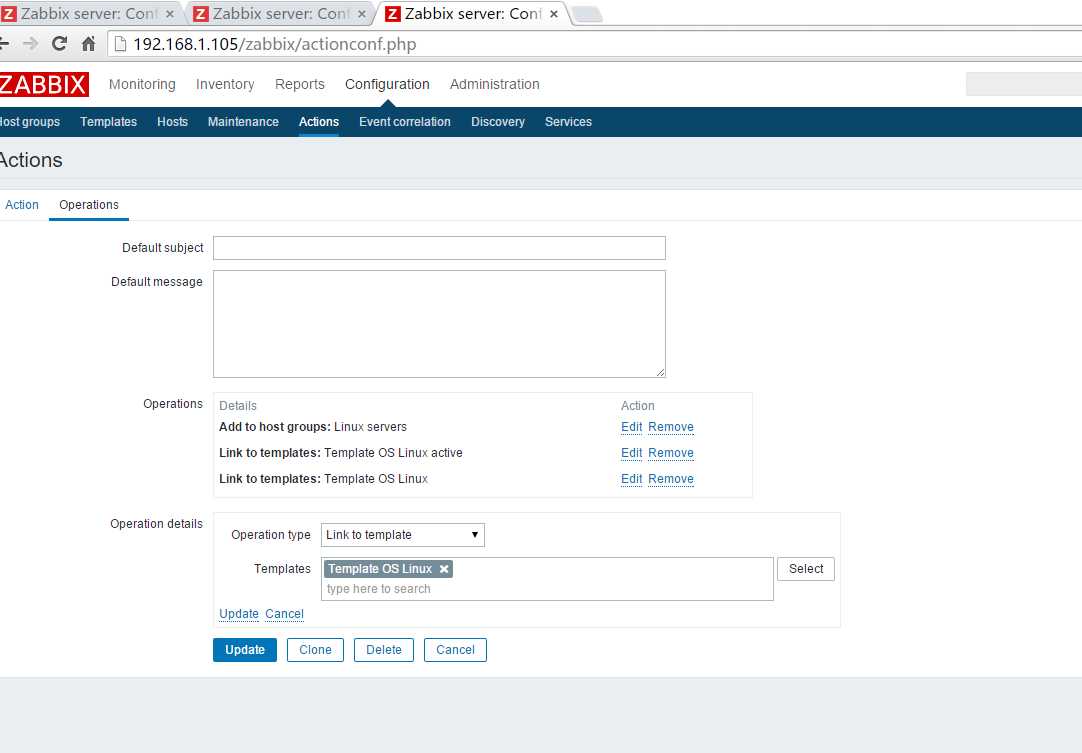Remove Add to host groups operation

coord(671,427)
